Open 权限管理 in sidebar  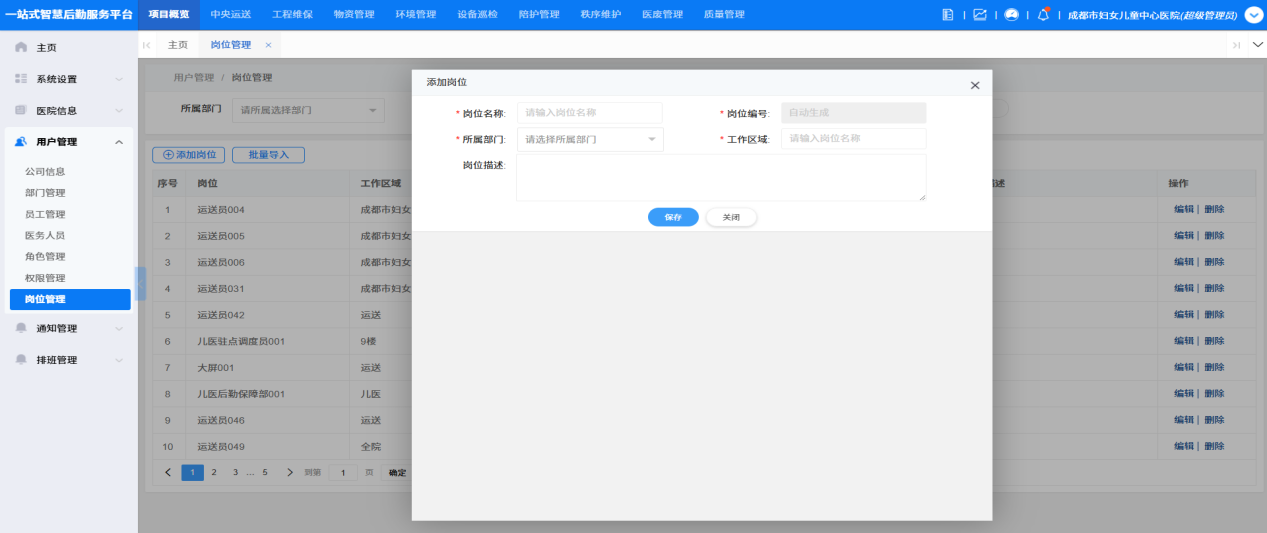[x=45, y=278]
